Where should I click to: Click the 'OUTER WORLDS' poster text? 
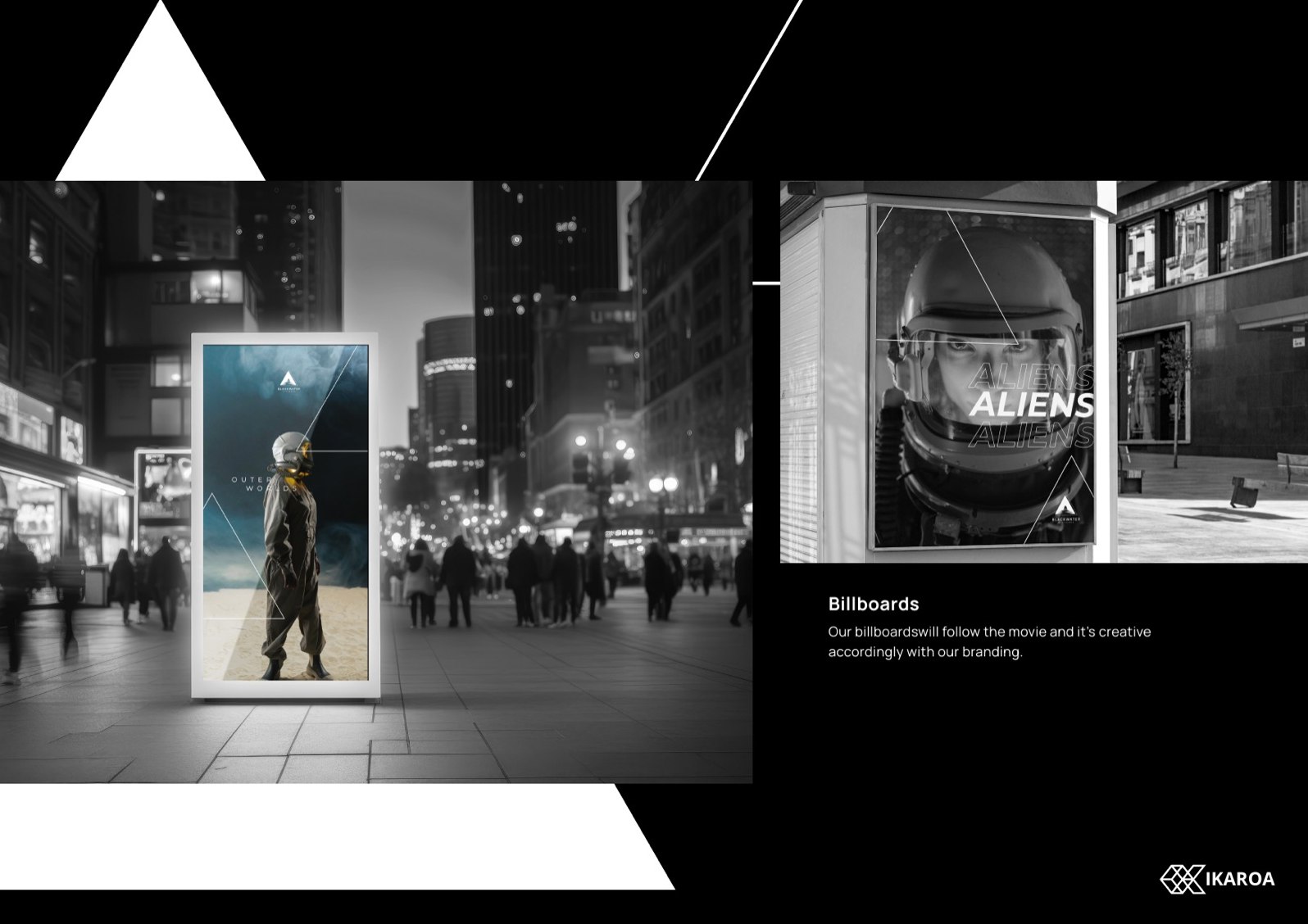click(265, 483)
